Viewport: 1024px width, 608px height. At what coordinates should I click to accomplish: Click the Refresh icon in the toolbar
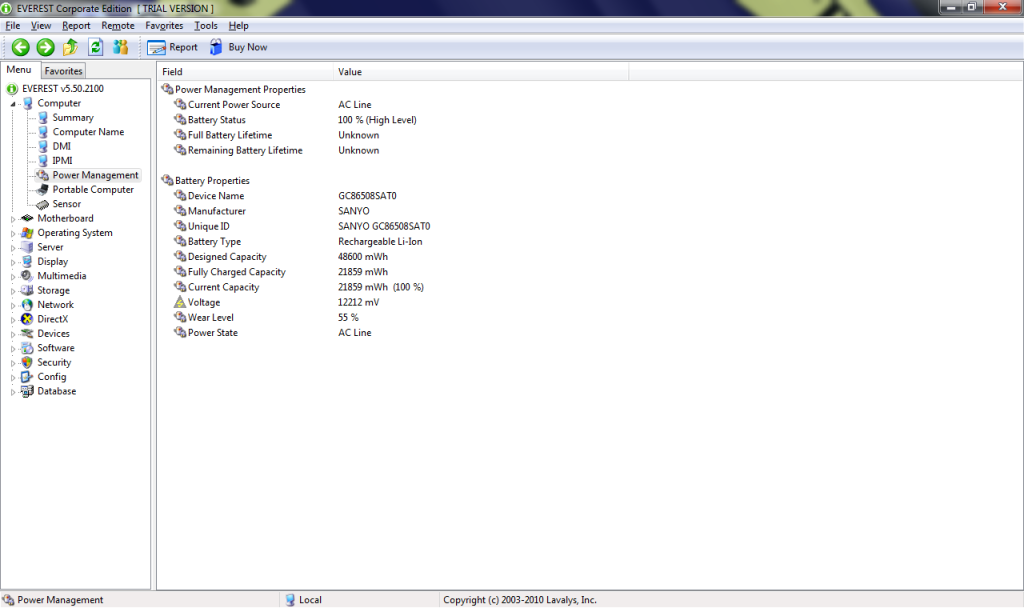tap(95, 47)
